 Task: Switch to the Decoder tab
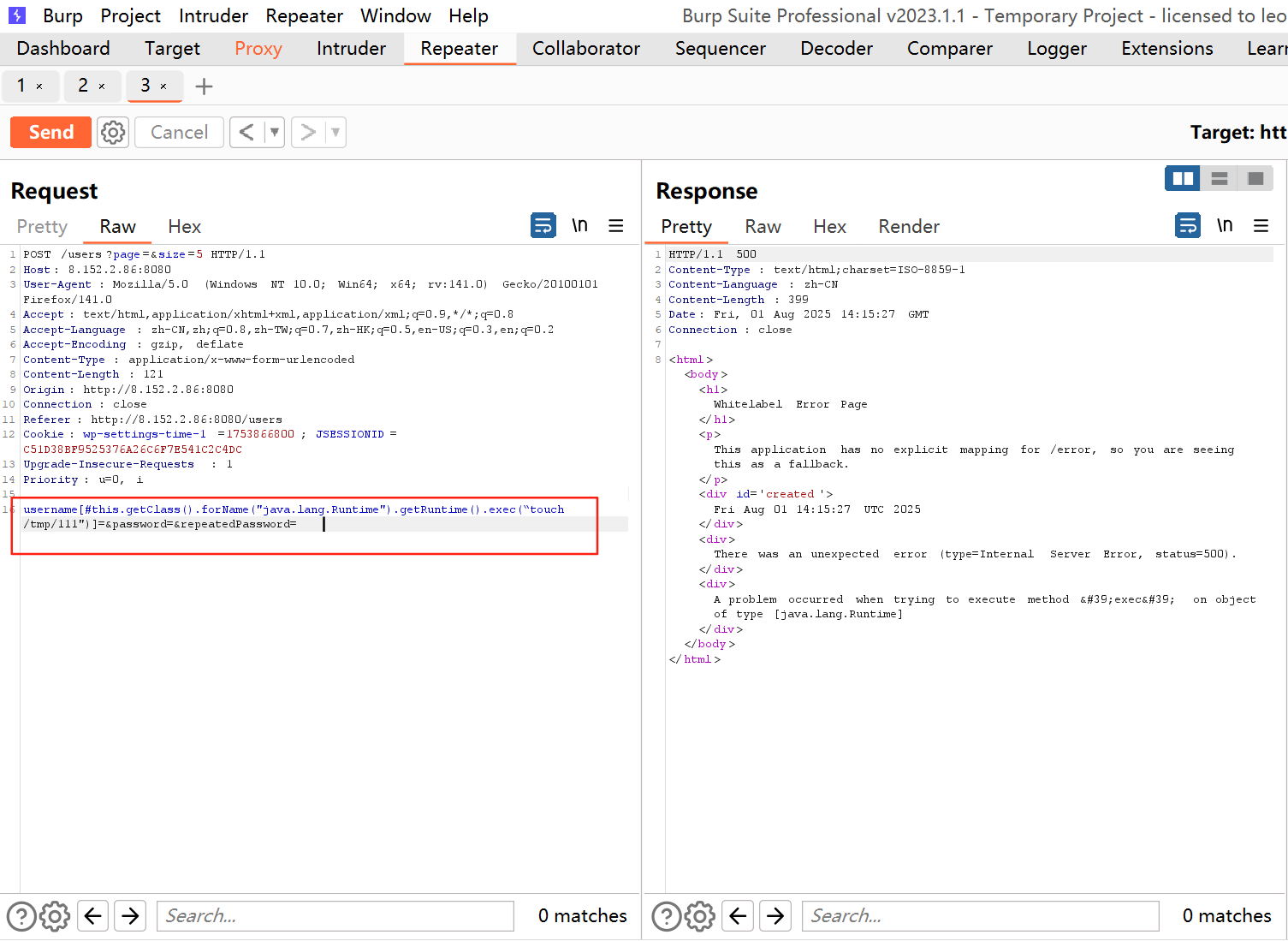tap(837, 48)
